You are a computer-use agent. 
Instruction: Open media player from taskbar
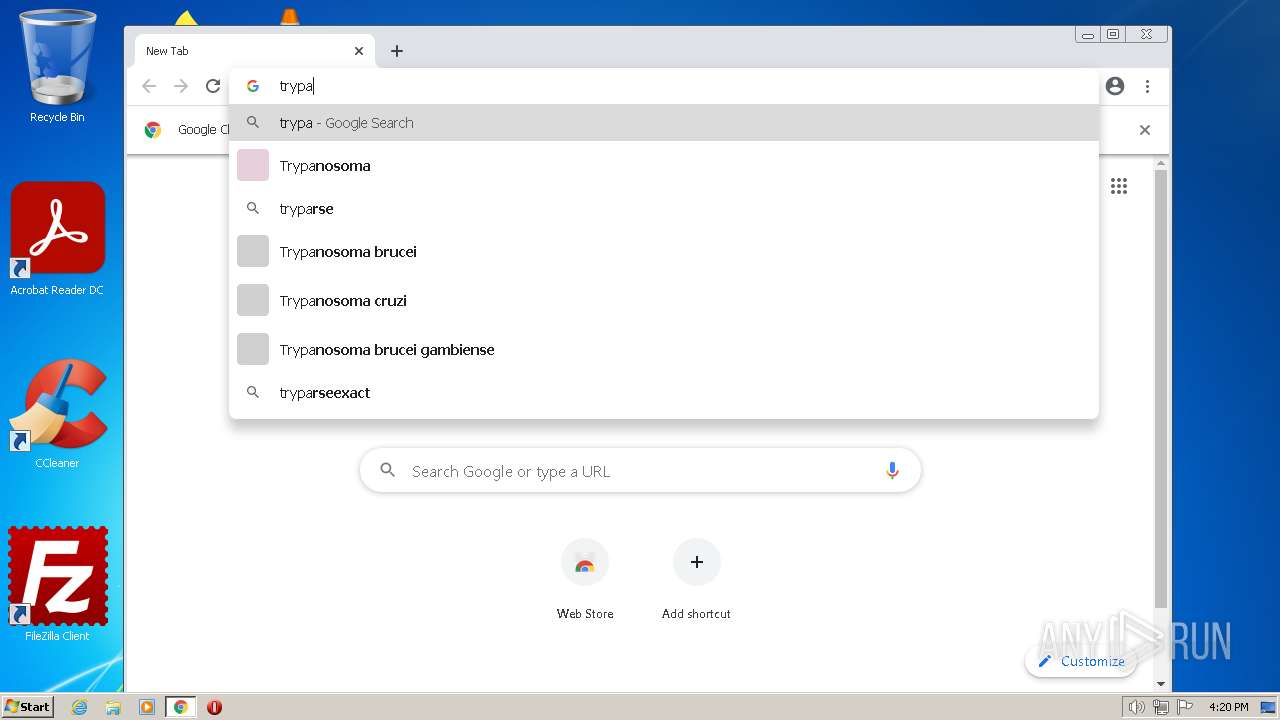pos(147,707)
